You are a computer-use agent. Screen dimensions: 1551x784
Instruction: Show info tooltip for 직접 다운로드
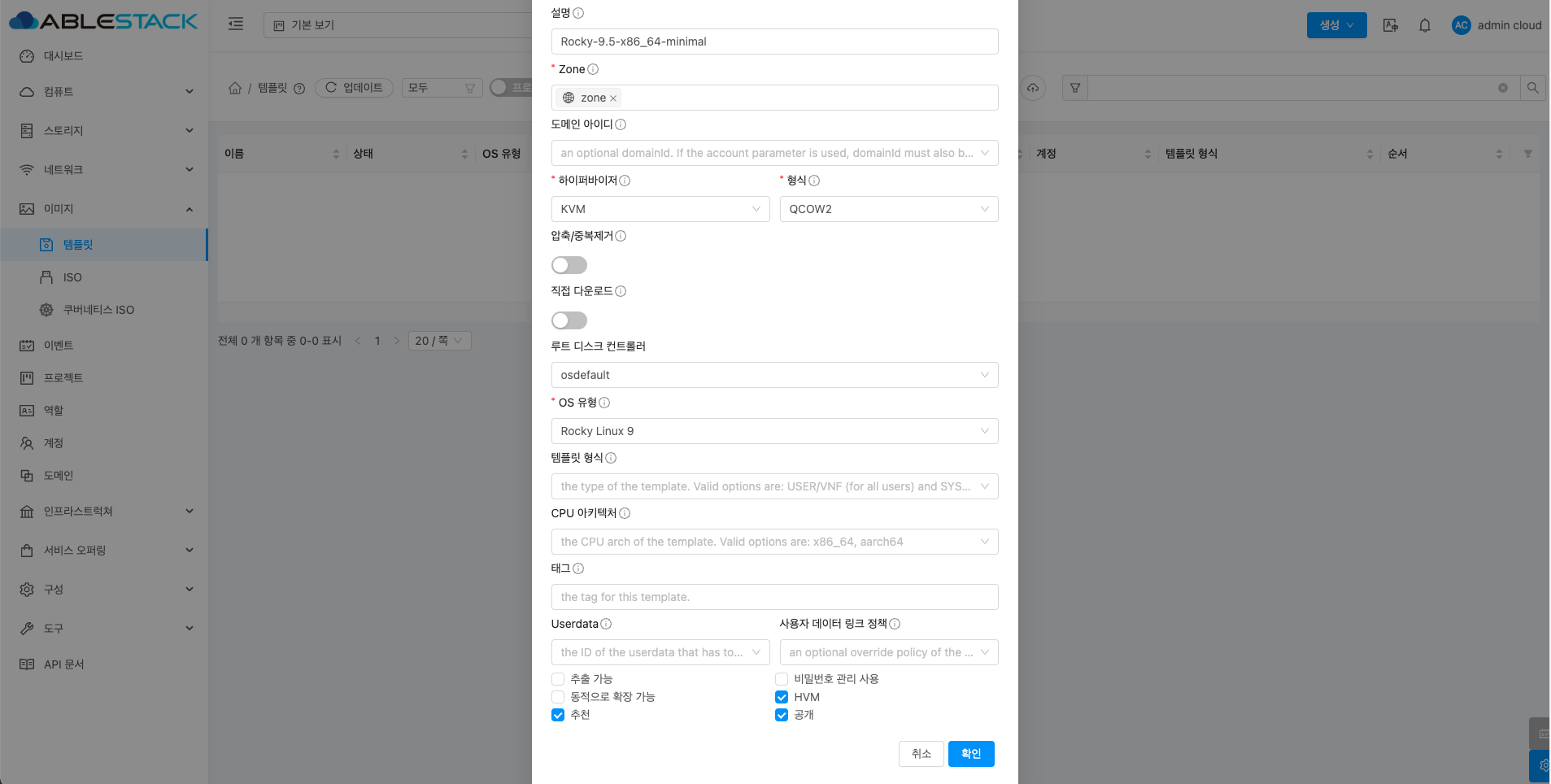pyautogui.click(x=621, y=291)
